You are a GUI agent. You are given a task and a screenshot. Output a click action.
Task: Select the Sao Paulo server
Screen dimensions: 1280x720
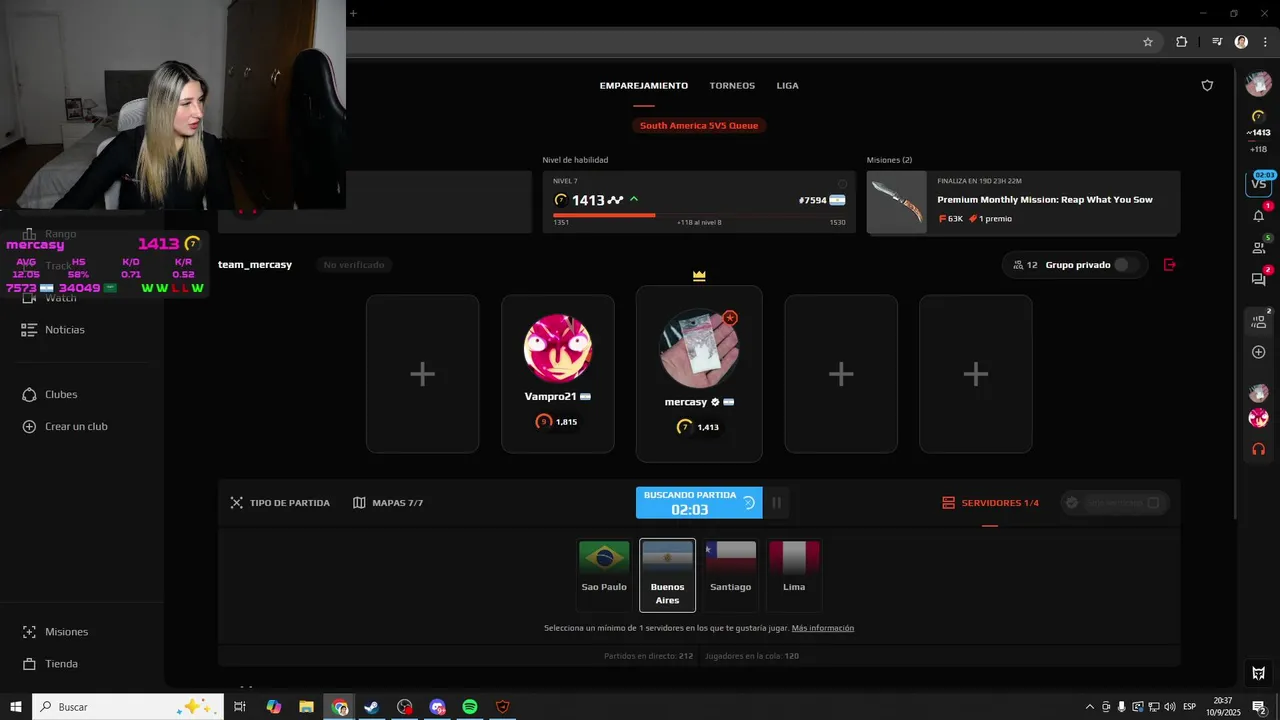(x=604, y=575)
